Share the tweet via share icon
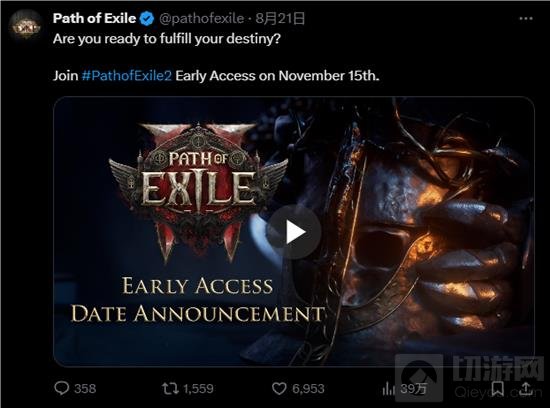The image size is (550, 408). point(525,388)
